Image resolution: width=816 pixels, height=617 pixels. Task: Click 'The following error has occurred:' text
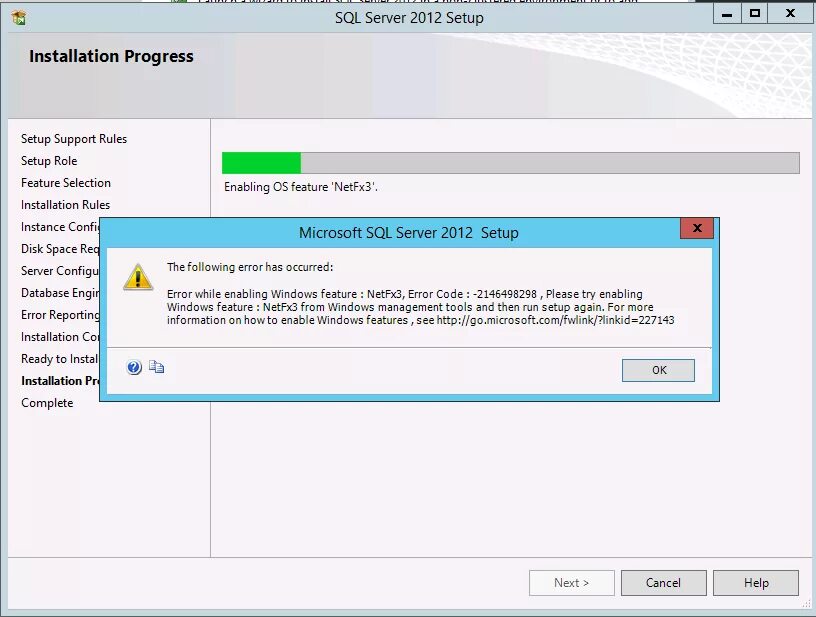point(250,267)
